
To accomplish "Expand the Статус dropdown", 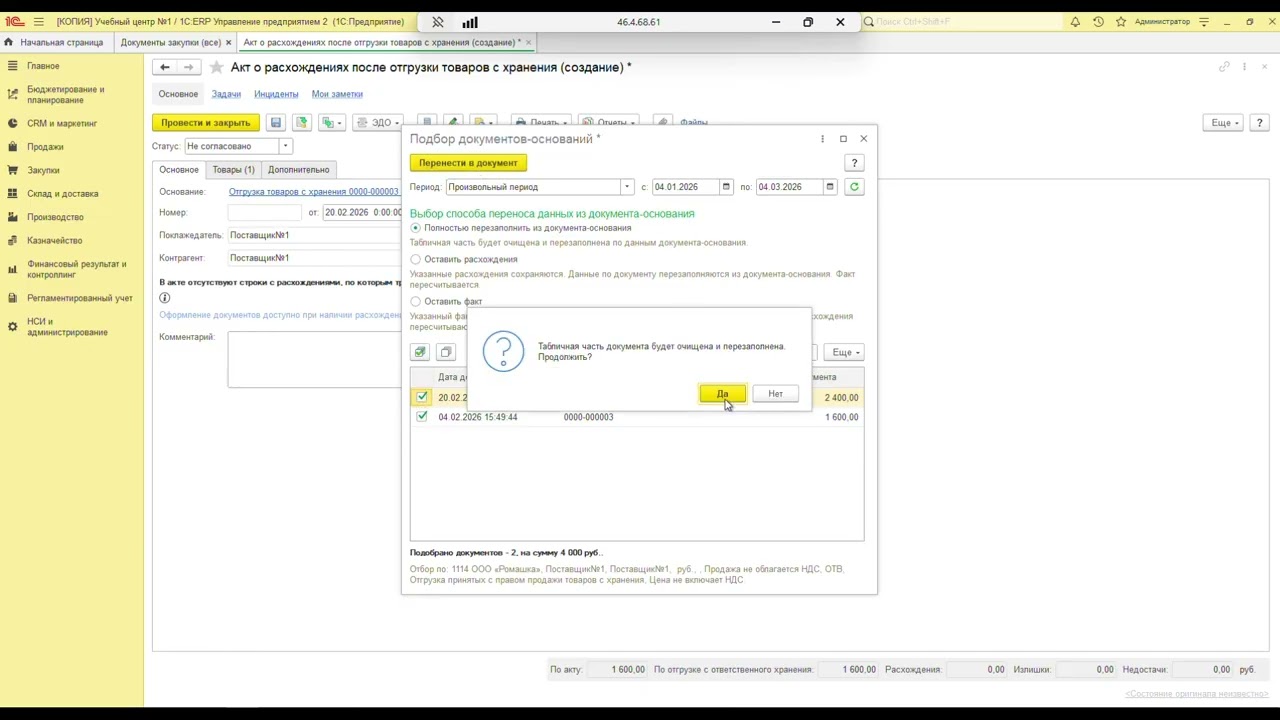I will pyautogui.click(x=285, y=146).
